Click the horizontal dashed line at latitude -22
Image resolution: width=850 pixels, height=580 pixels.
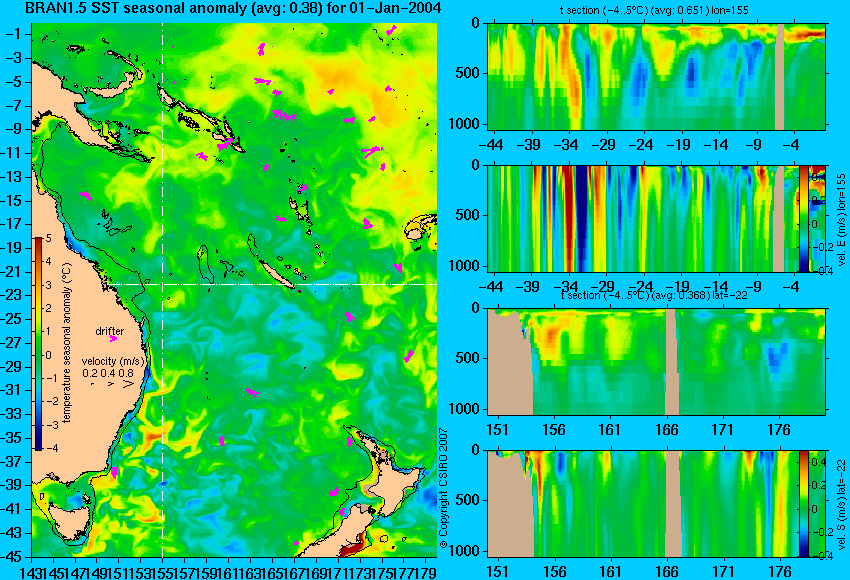point(274,284)
